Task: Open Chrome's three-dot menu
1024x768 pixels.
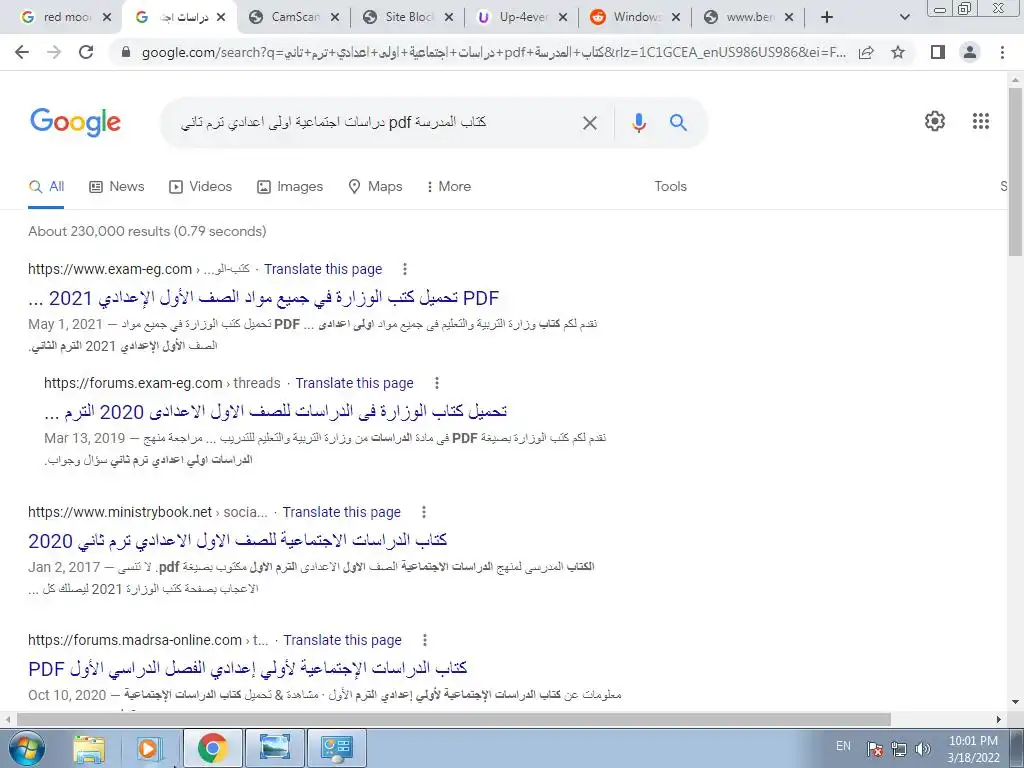Action: pos(1002,52)
